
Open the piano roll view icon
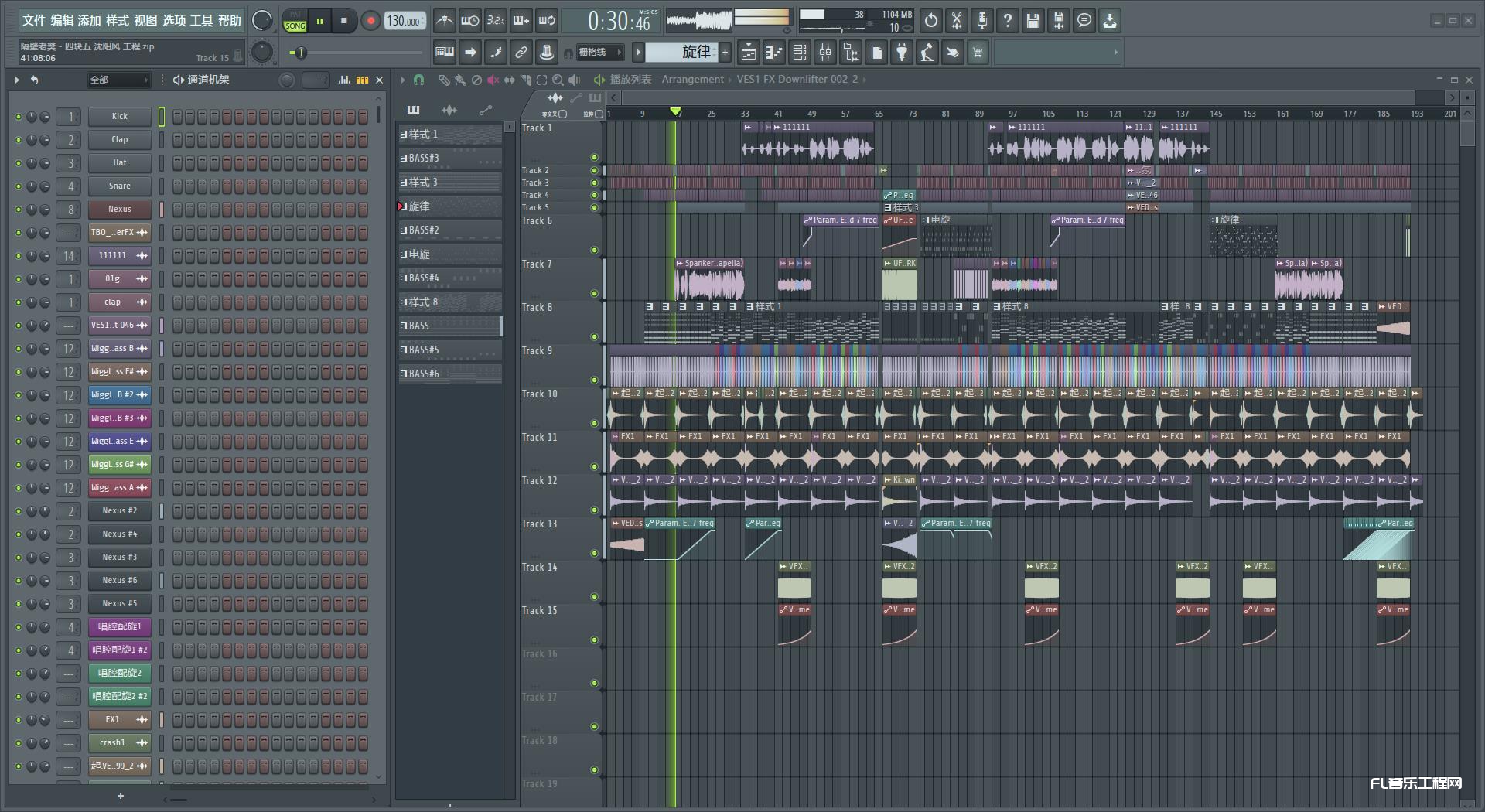pos(774,53)
